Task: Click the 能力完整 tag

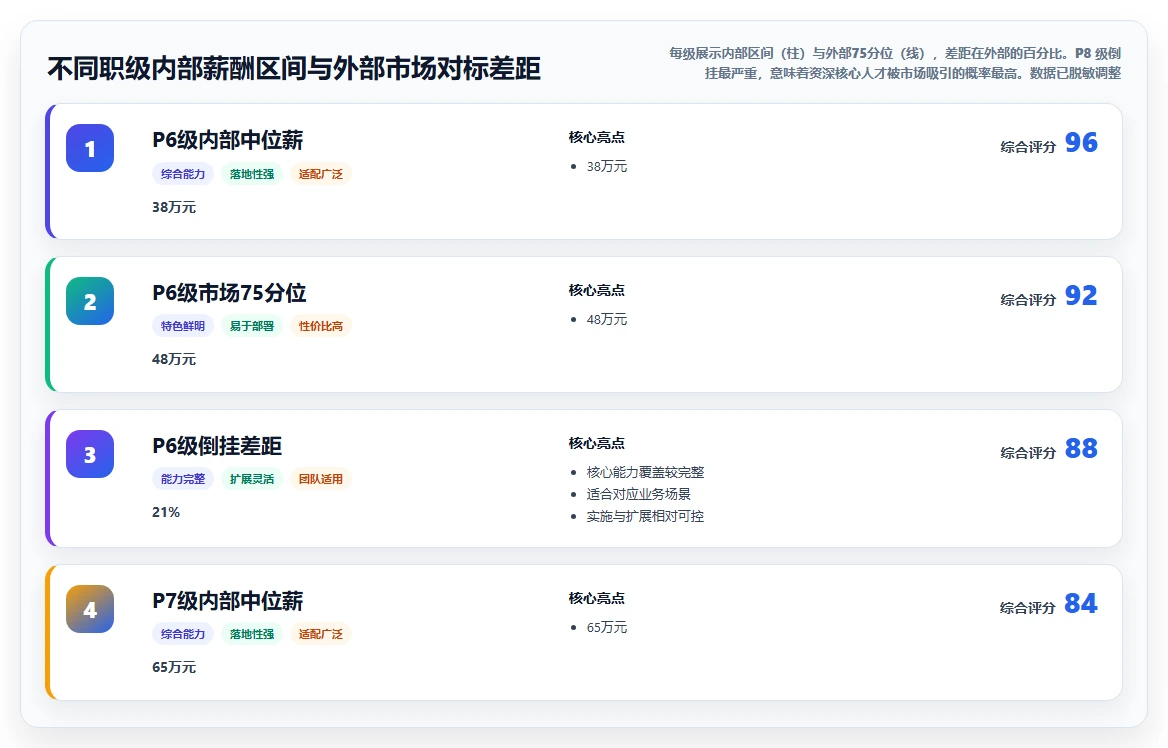Action: [182, 478]
